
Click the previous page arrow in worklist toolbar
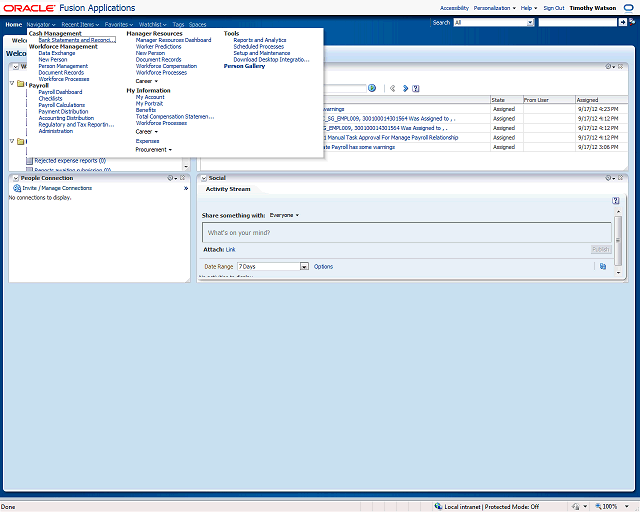393,88
